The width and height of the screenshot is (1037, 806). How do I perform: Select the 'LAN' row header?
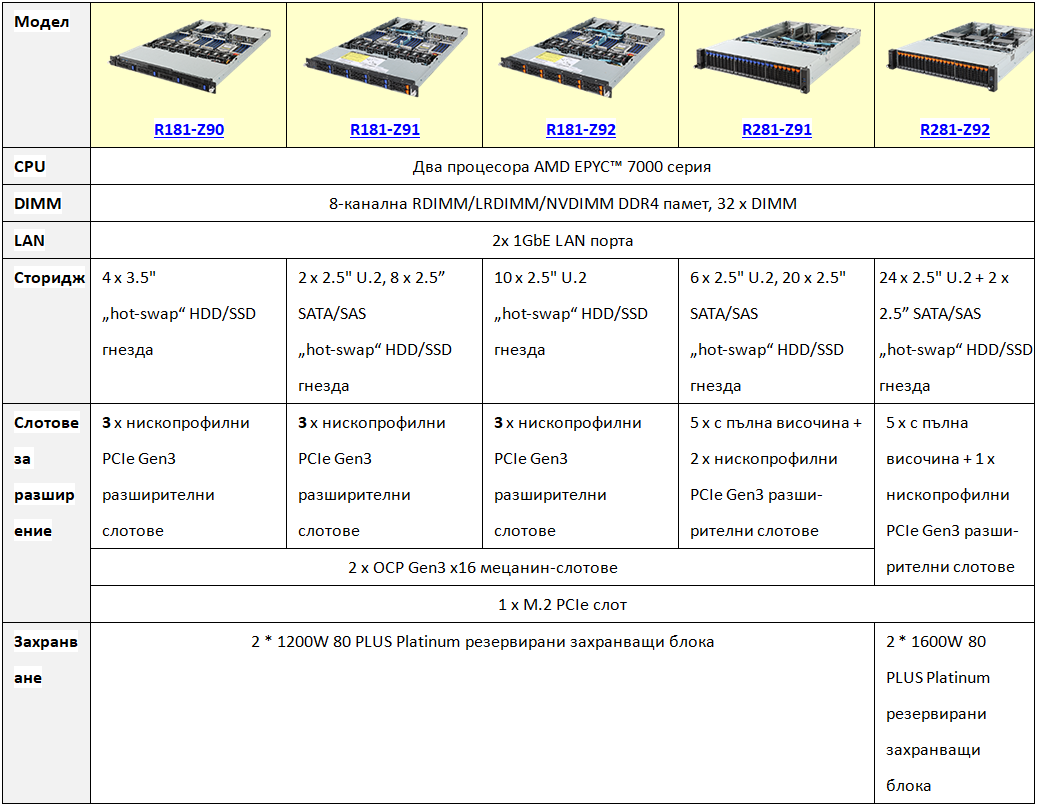point(46,240)
